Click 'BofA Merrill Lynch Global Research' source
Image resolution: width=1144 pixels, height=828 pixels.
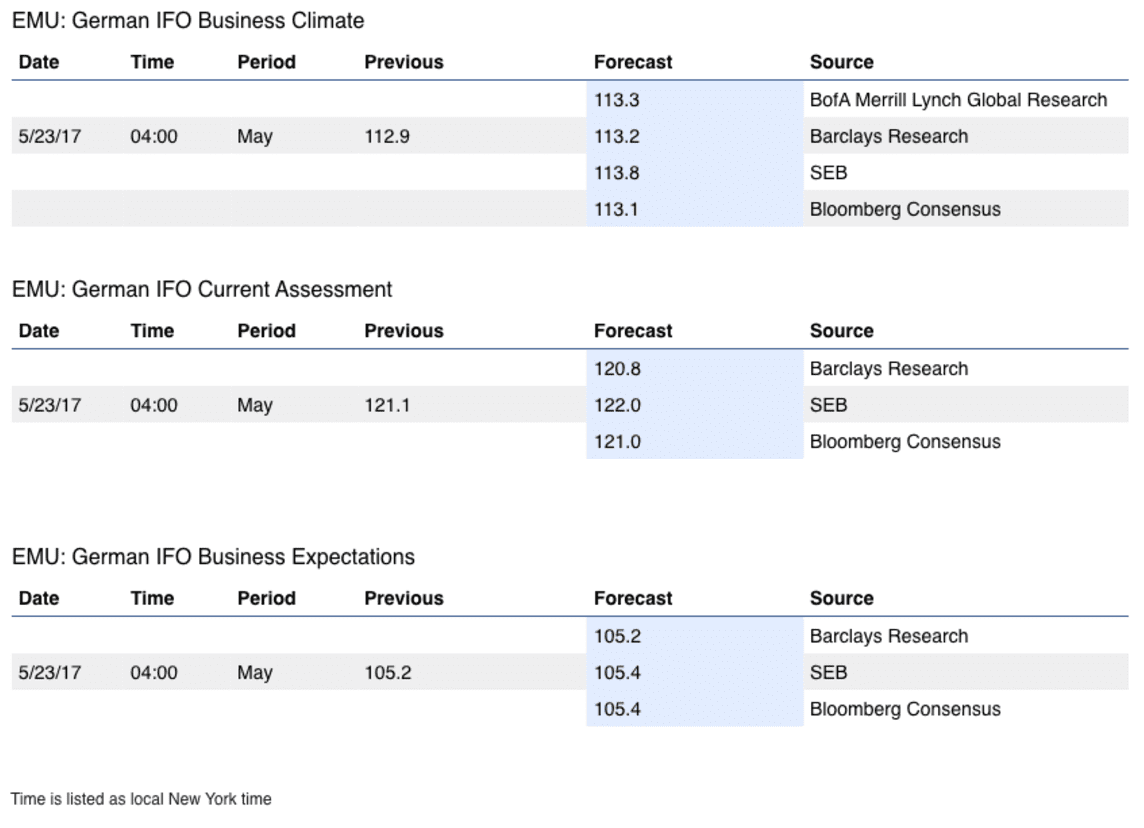pyautogui.click(x=958, y=100)
